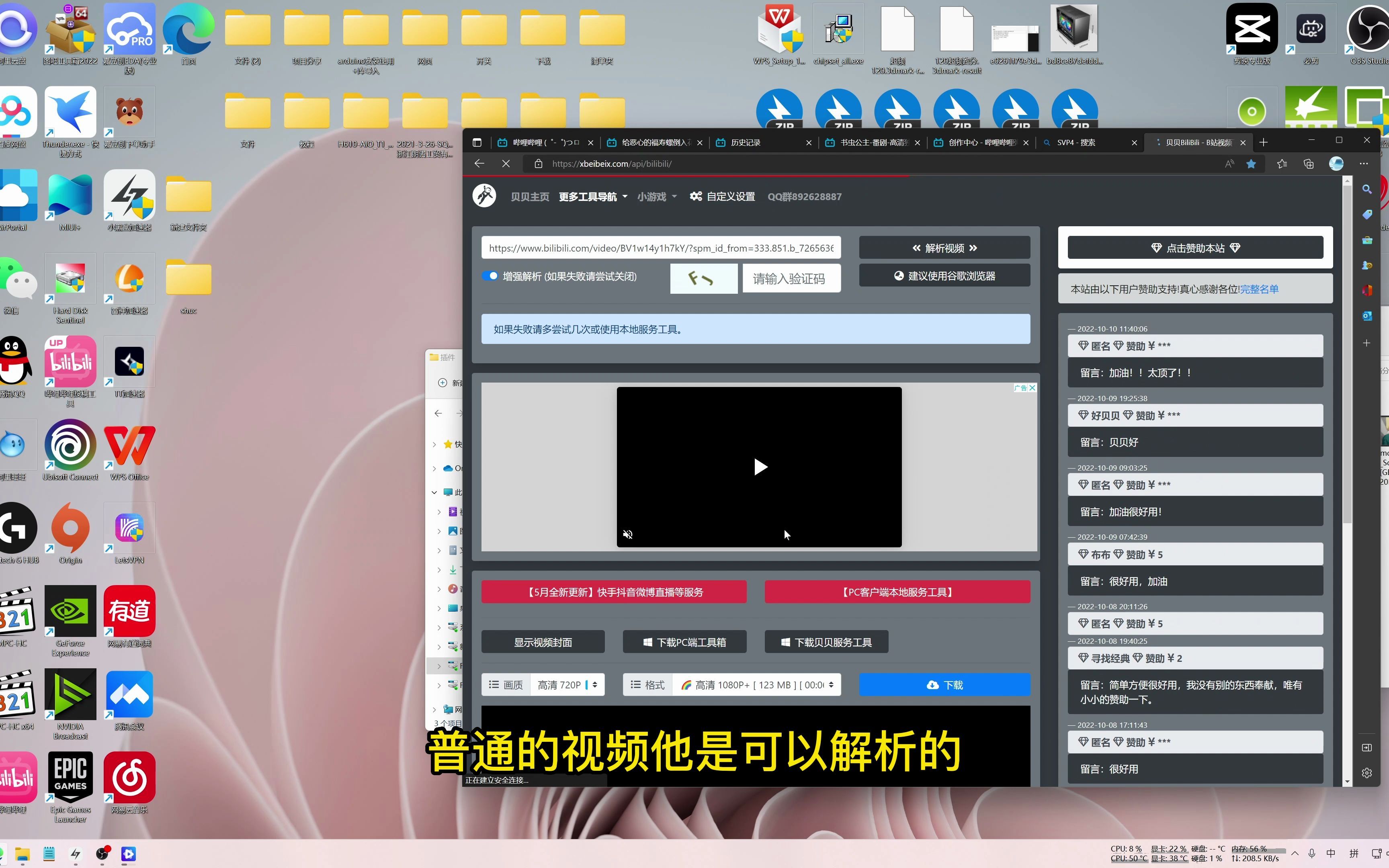
Task: Click the microphone icon in system tray
Action: click(1311, 853)
